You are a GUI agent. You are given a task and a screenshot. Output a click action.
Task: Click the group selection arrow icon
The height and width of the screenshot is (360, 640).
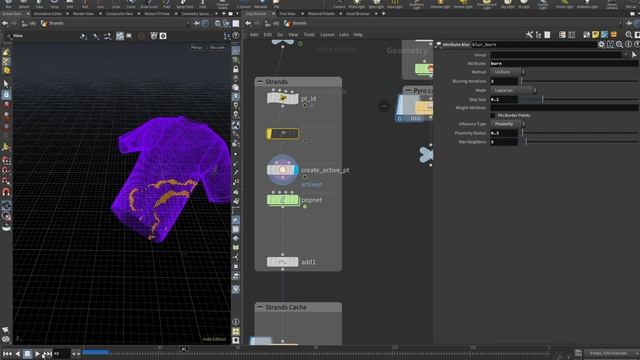tap(634, 55)
